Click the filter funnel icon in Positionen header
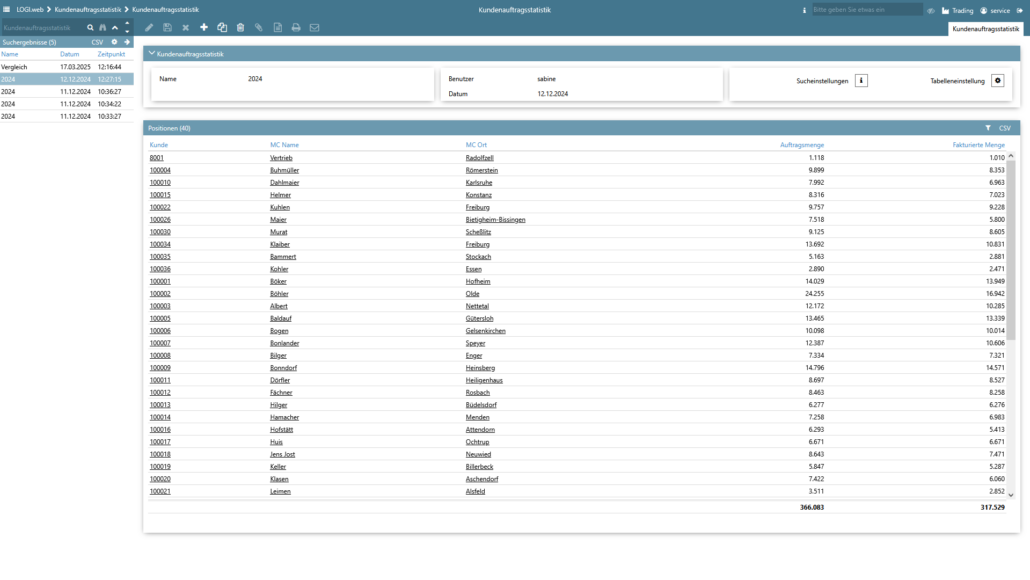The width and height of the screenshot is (1030, 580). coord(987,128)
